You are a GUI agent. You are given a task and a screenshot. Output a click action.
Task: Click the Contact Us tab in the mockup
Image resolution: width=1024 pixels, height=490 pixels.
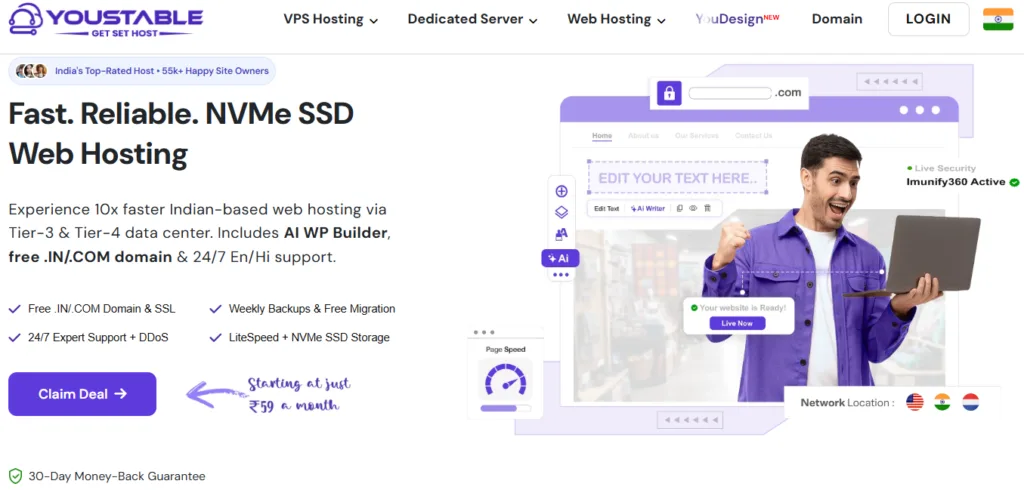[754, 136]
